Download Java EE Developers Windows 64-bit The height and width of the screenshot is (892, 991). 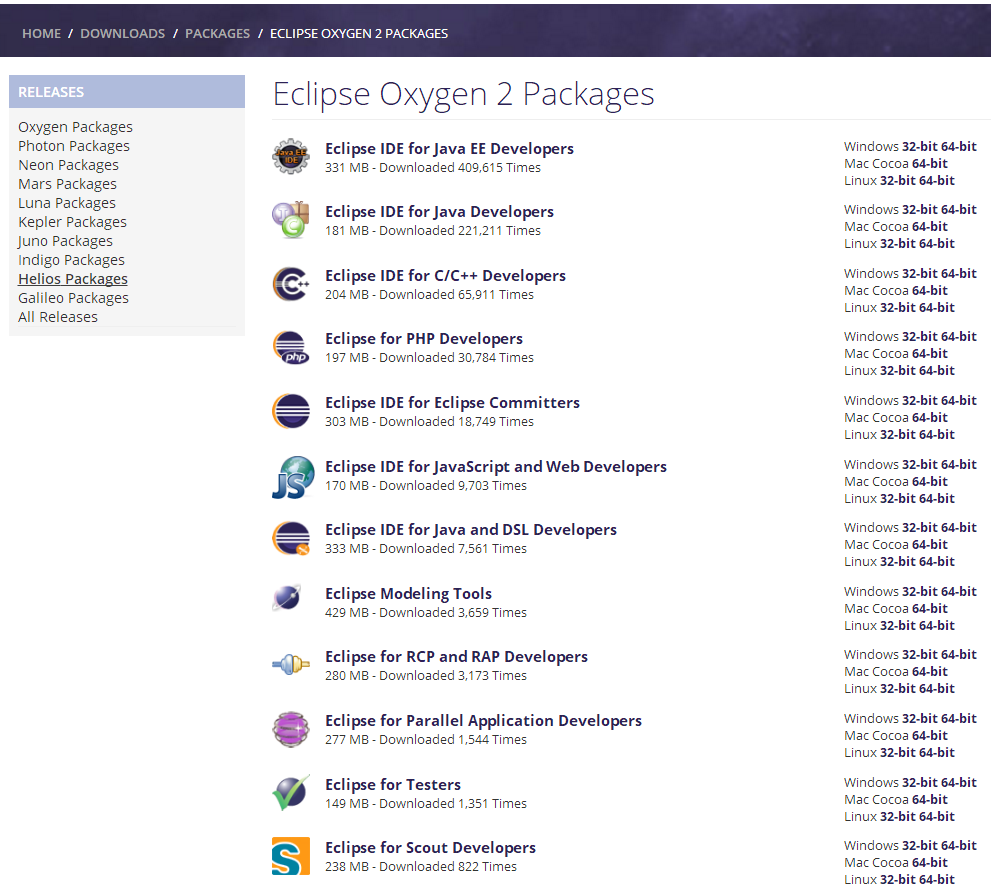point(959,147)
